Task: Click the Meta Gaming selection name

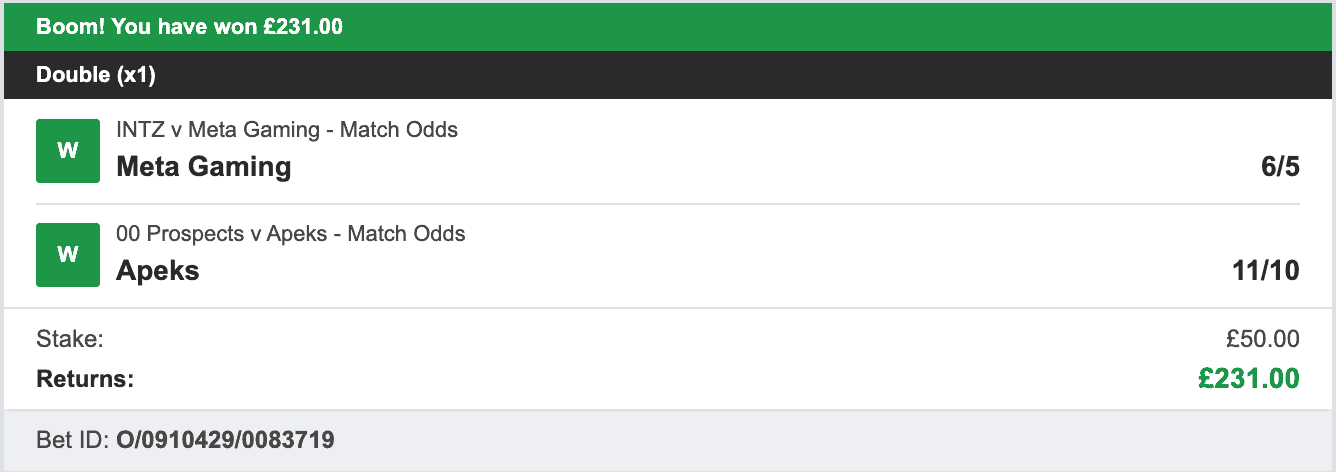Action: coord(204,166)
